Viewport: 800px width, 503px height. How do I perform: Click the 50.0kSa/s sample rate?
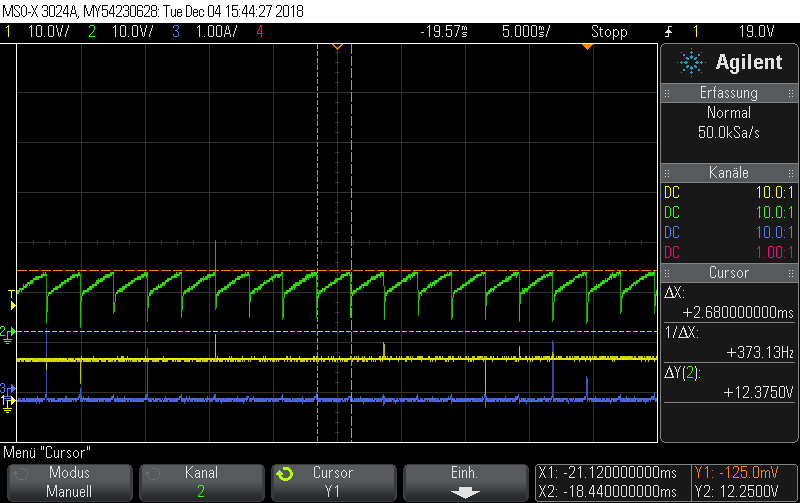(729, 133)
